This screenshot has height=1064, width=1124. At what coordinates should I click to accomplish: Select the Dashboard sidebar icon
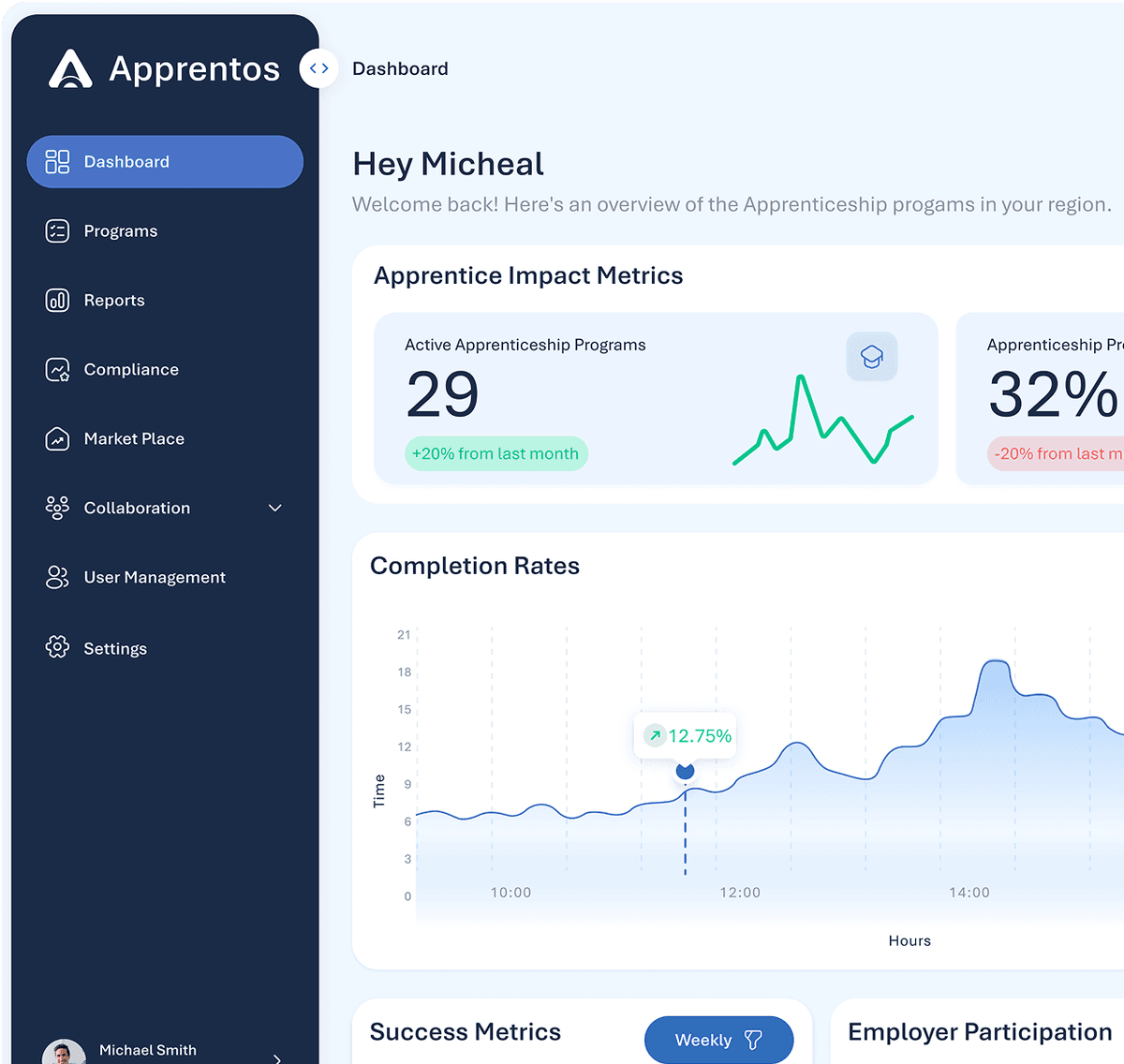(x=57, y=161)
